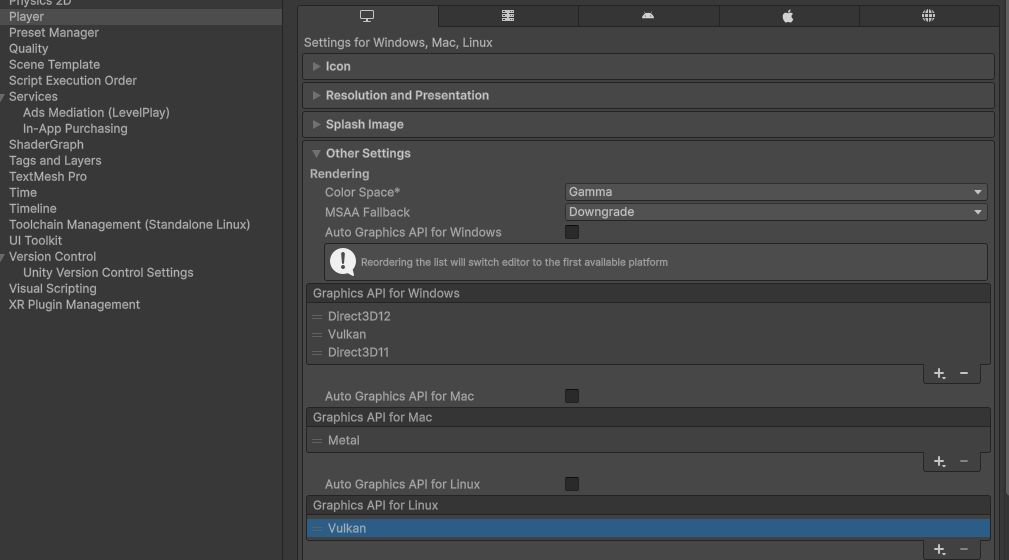The width and height of the screenshot is (1009, 560).
Task: Select Vulkan in the Linux API list
Action: (x=648, y=528)
